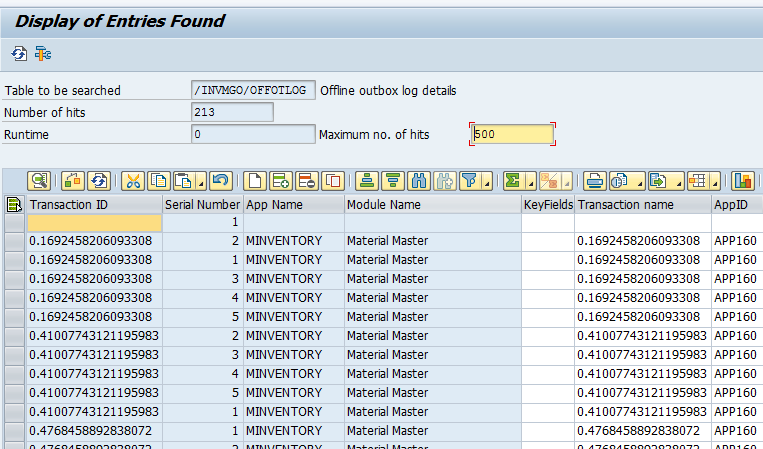This screenshot has height=449, width=763.
Task: Expand the Total sum dropdown
Action: click(530, 182)
